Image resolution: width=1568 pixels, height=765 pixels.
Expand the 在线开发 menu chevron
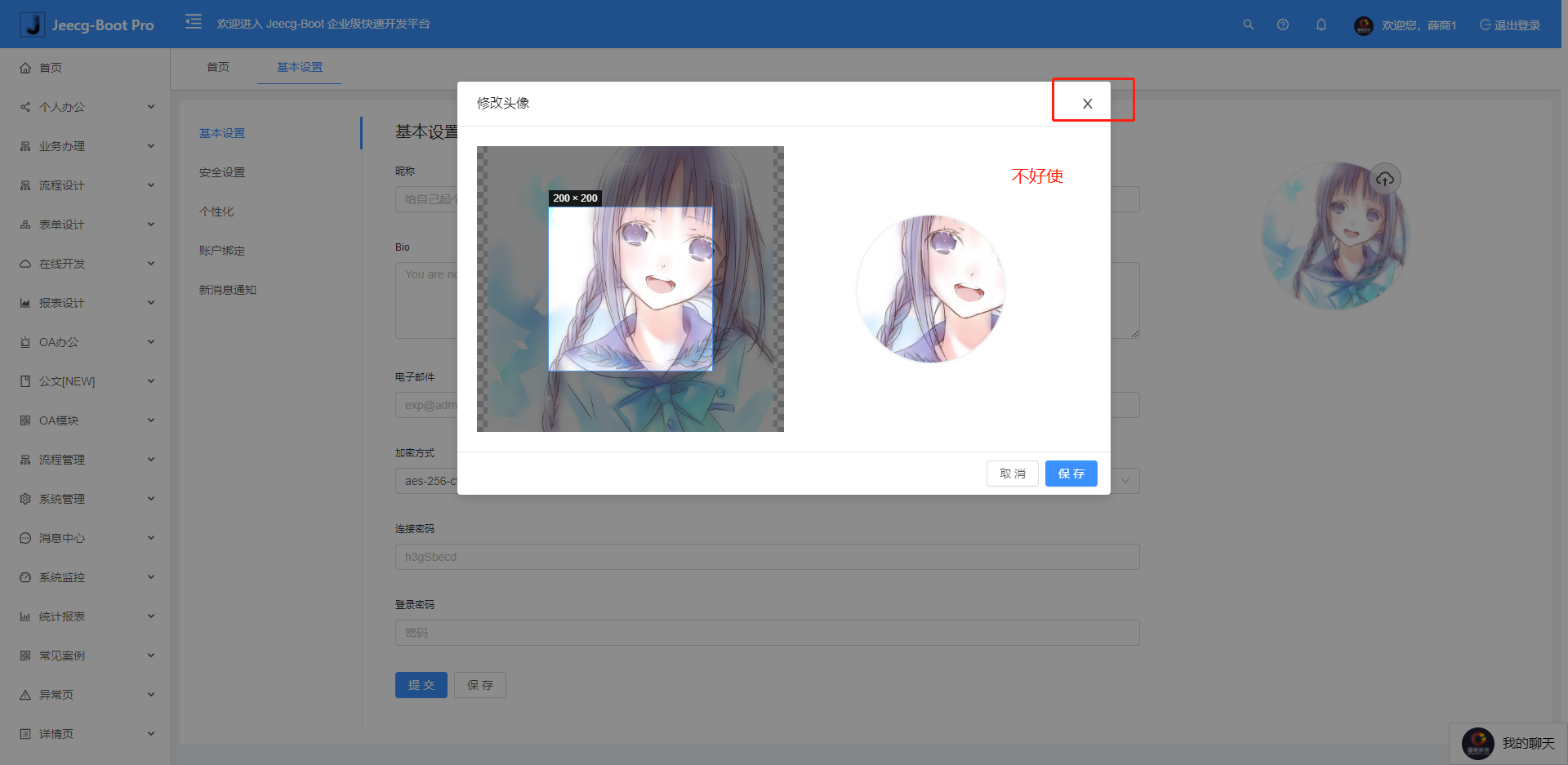[151, 264]
